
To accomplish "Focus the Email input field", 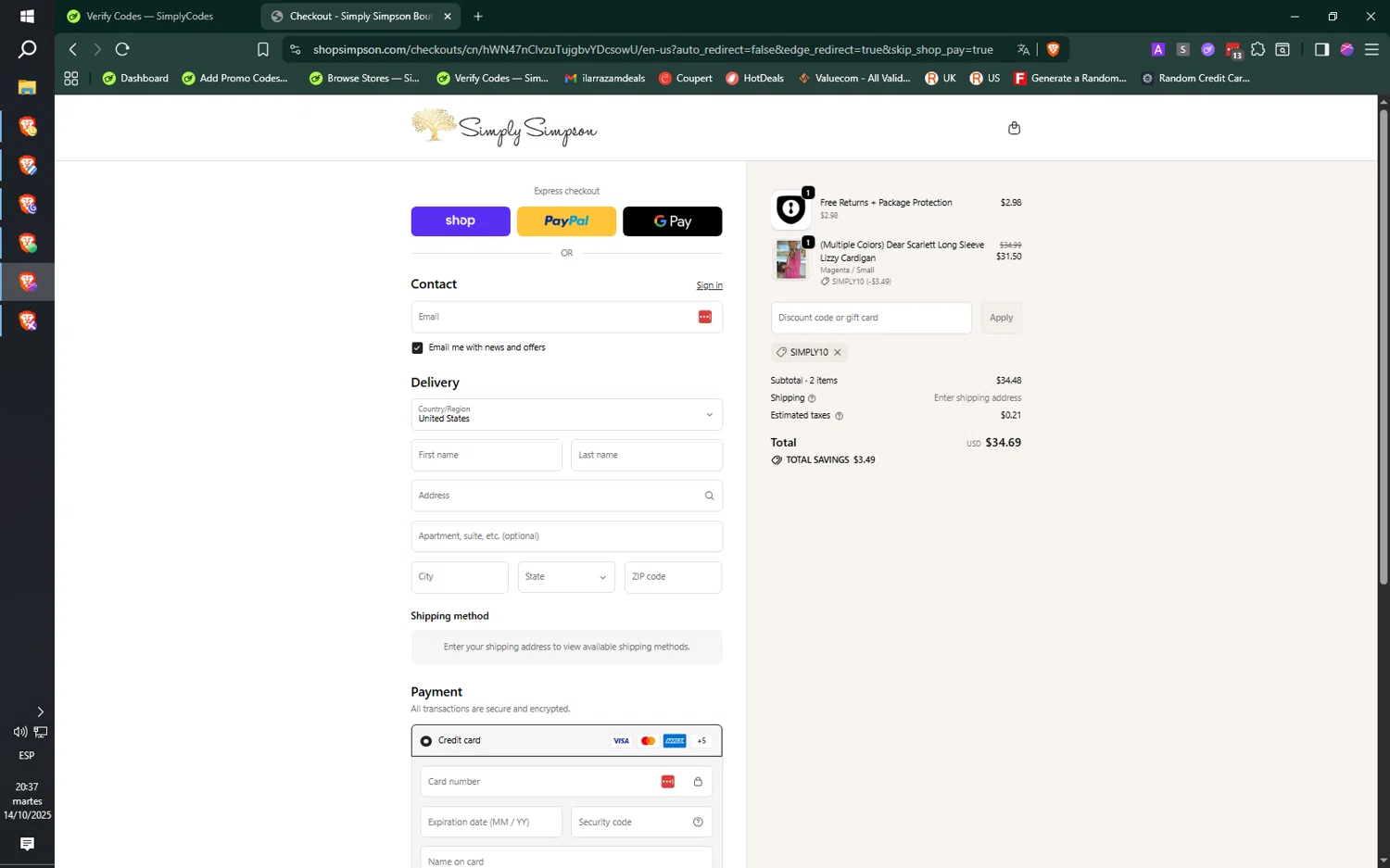I will pos(566,317).
